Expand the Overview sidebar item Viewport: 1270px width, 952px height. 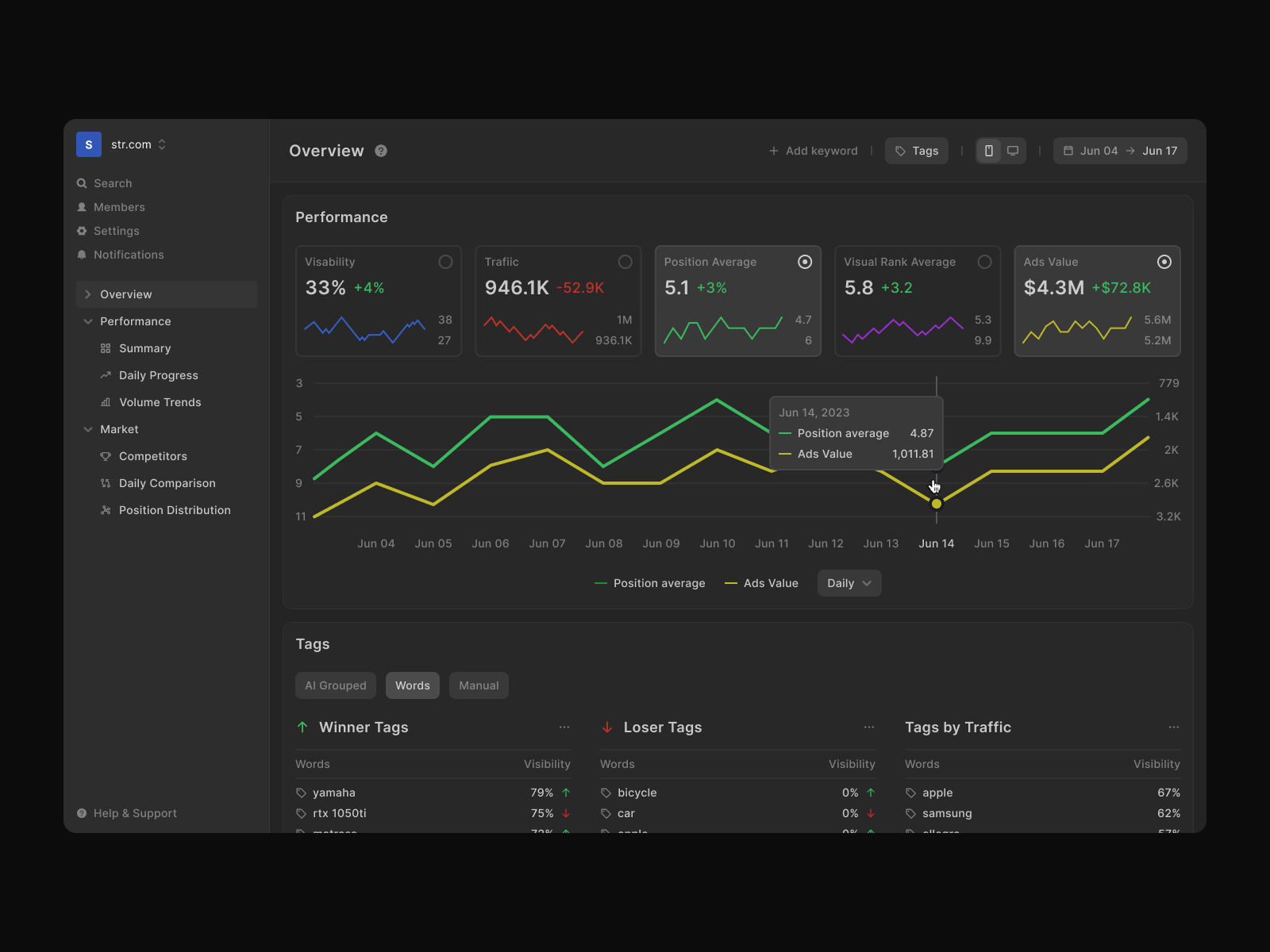click(x=87, y=294)
